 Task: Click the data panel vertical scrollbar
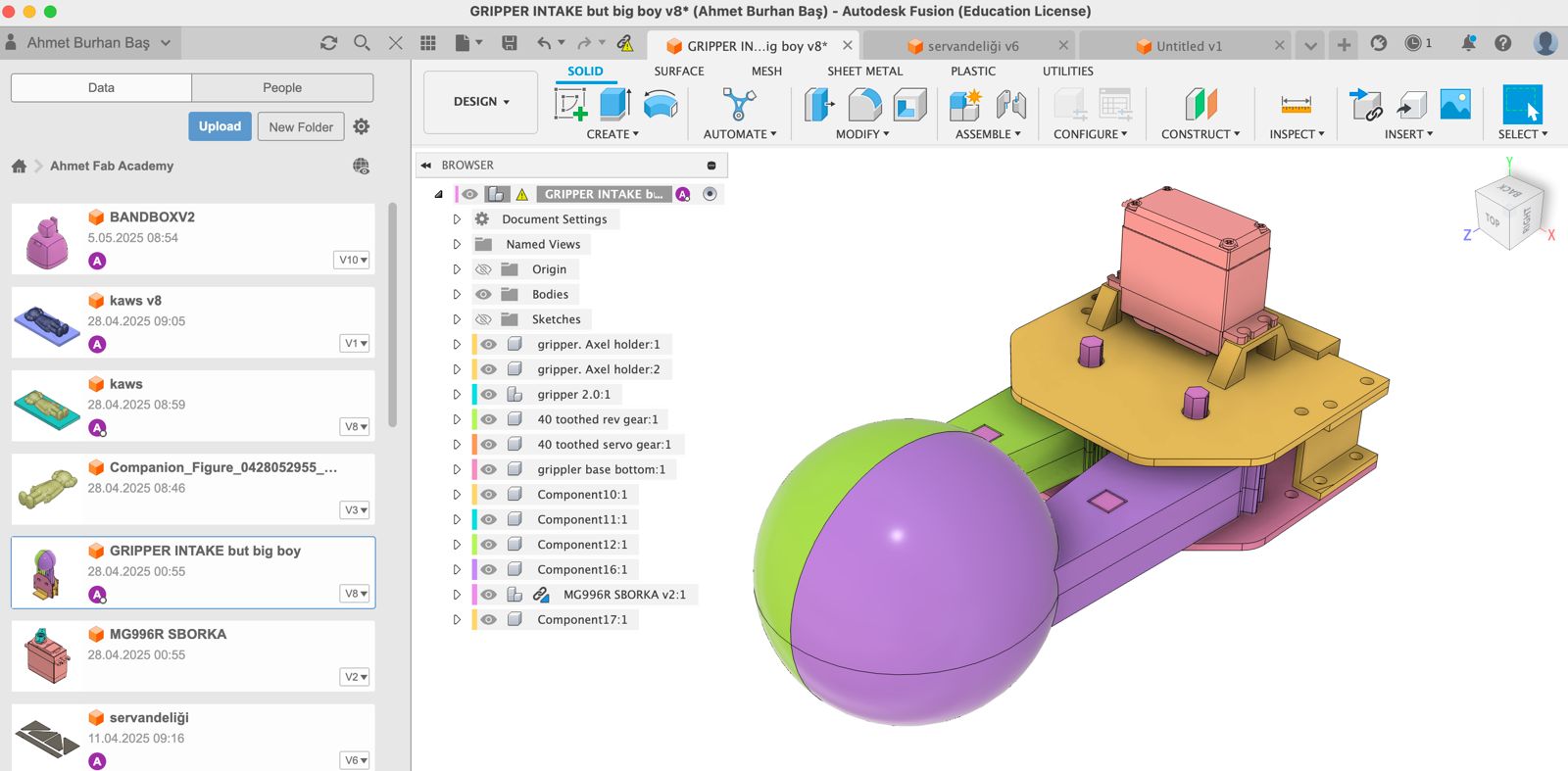tap(393, 315)
